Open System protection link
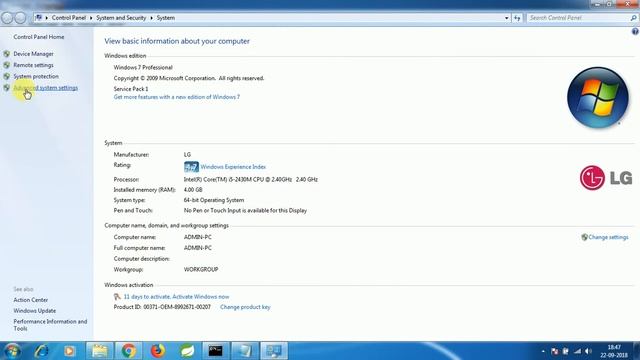This screenshot has width=640, height=360. pos(36,76)
